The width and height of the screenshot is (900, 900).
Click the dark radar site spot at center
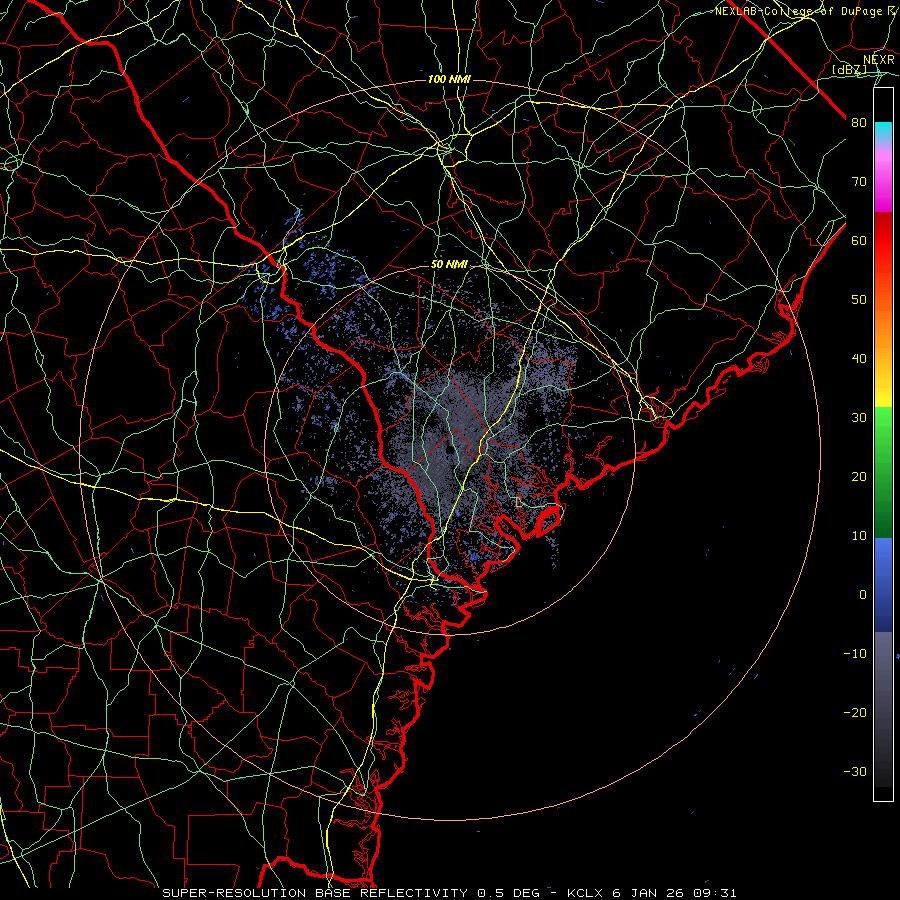pos(449,452)
